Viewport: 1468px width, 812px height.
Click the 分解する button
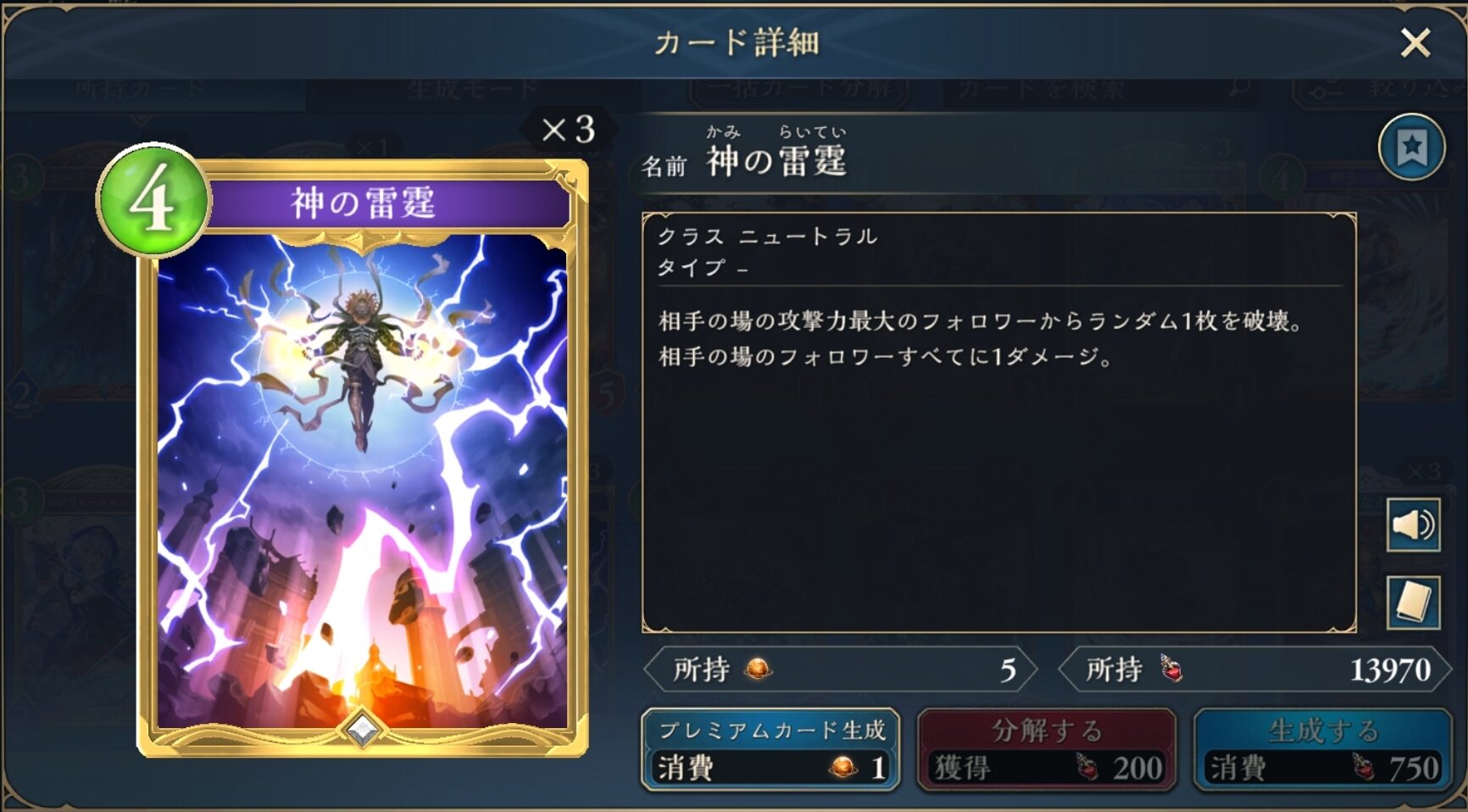(1047, 750)
